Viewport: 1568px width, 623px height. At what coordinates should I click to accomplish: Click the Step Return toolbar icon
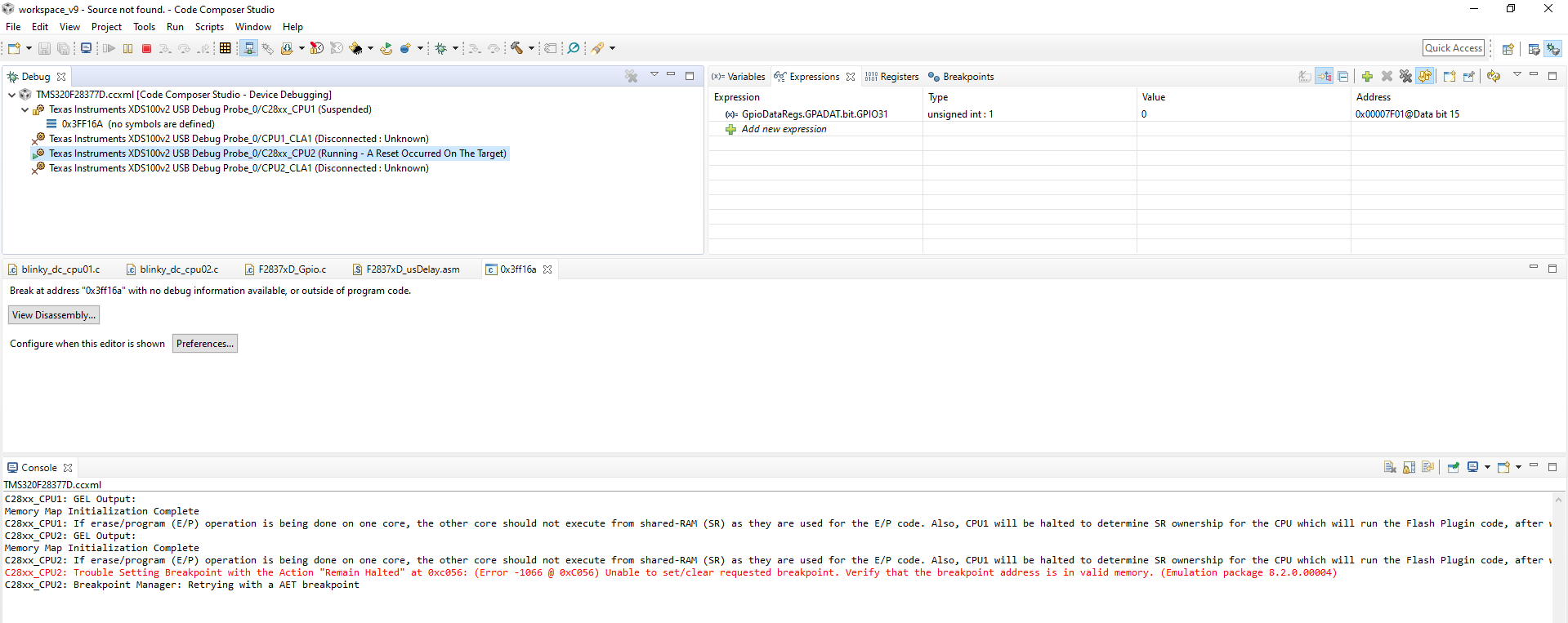click(203, 48)
